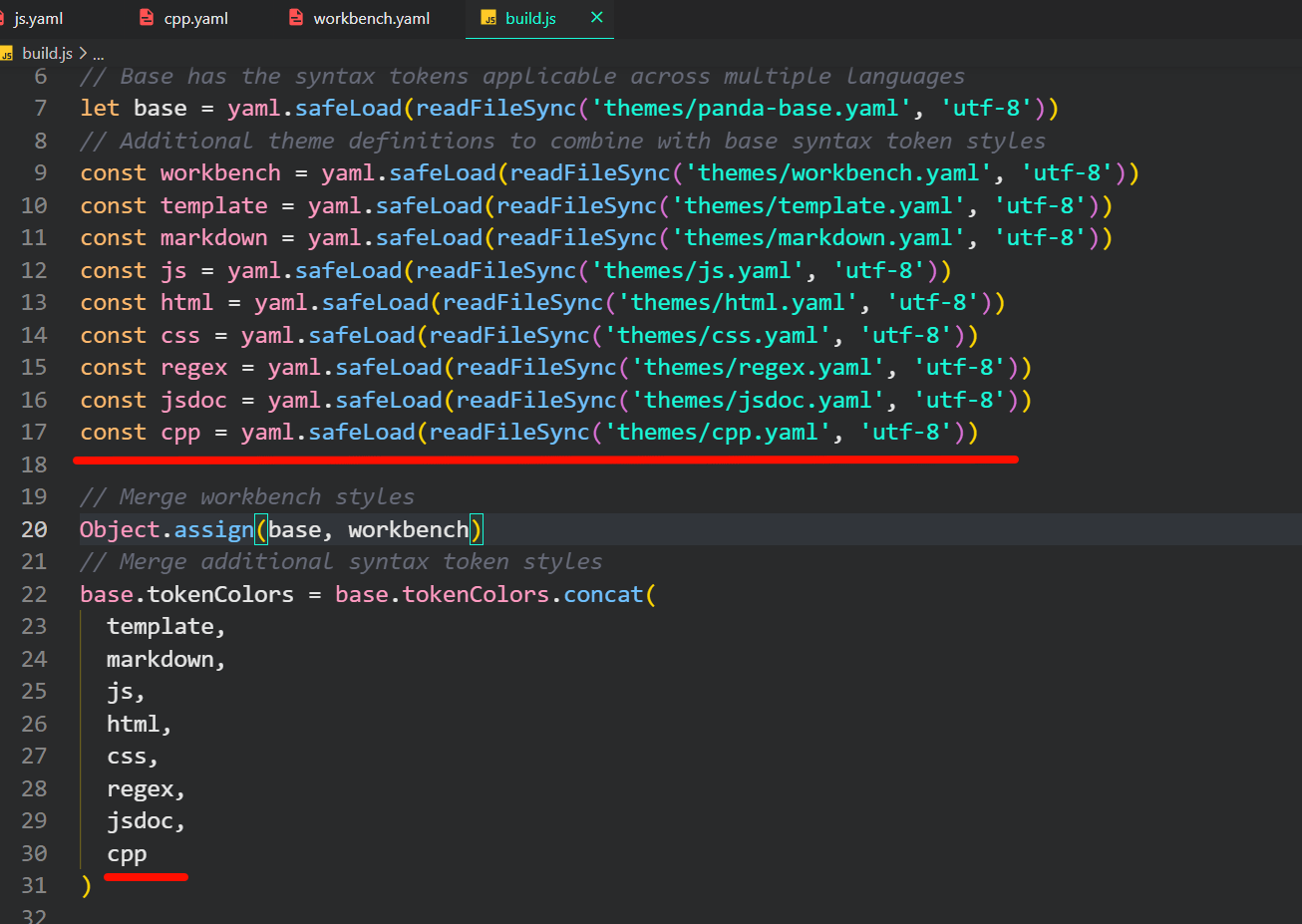Expand the '...' breadcrumb after build.js

pos(96,52)
